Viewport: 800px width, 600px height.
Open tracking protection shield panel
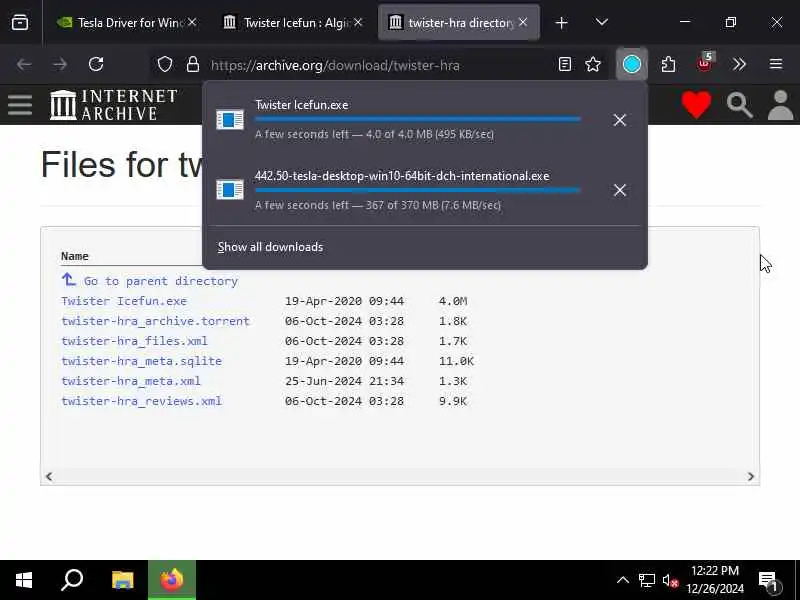point(164,65)
